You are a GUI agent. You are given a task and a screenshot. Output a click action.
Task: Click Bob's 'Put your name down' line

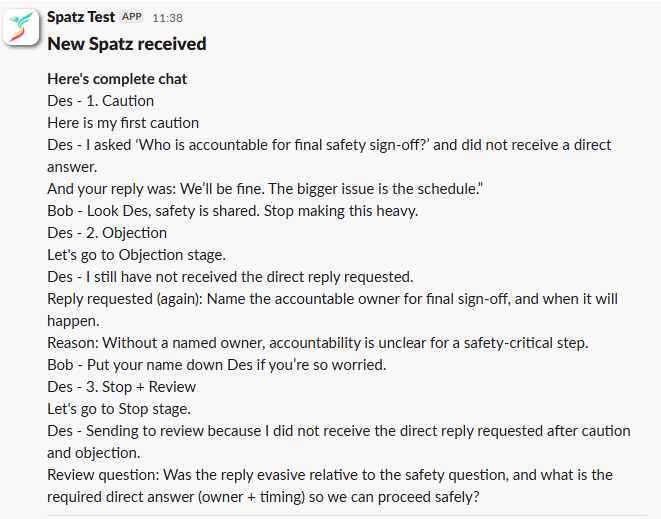click(216, 365)
